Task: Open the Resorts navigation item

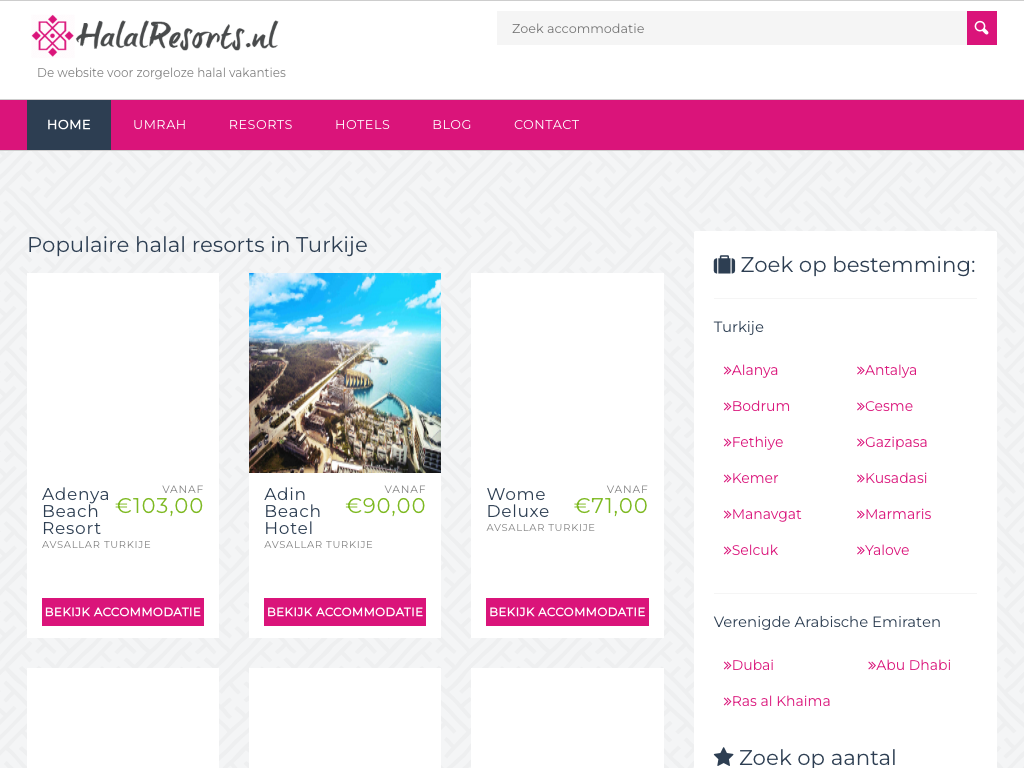Action: point(260,125)
